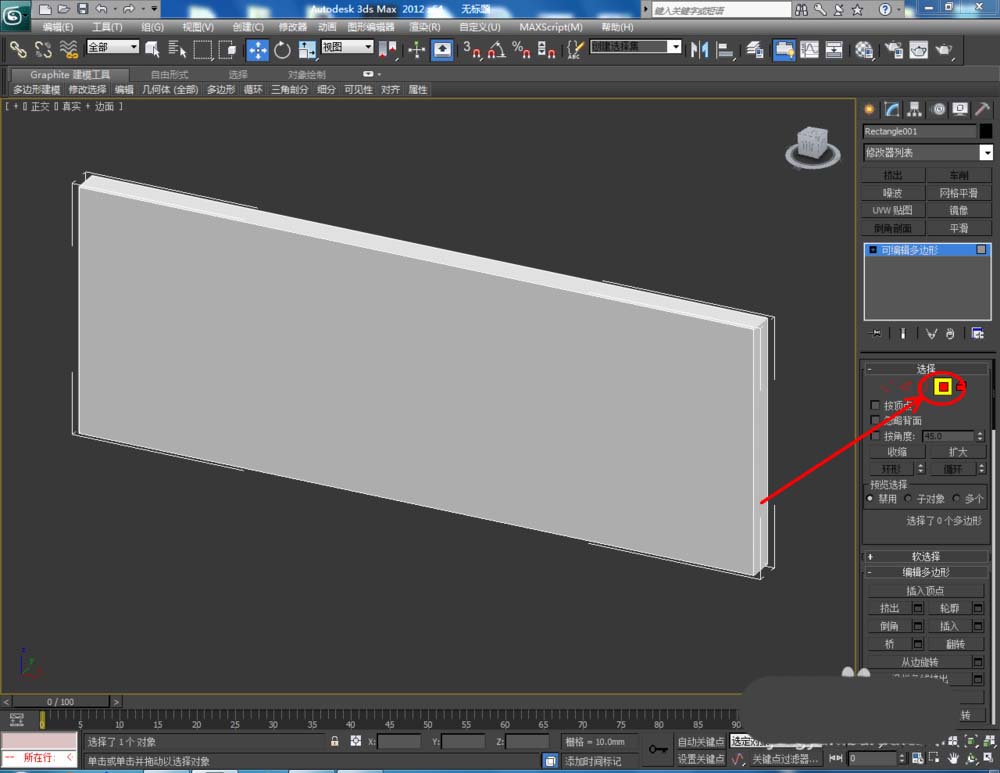
Task: Open the Layer Manager icon
Action: tap(755, 49)
